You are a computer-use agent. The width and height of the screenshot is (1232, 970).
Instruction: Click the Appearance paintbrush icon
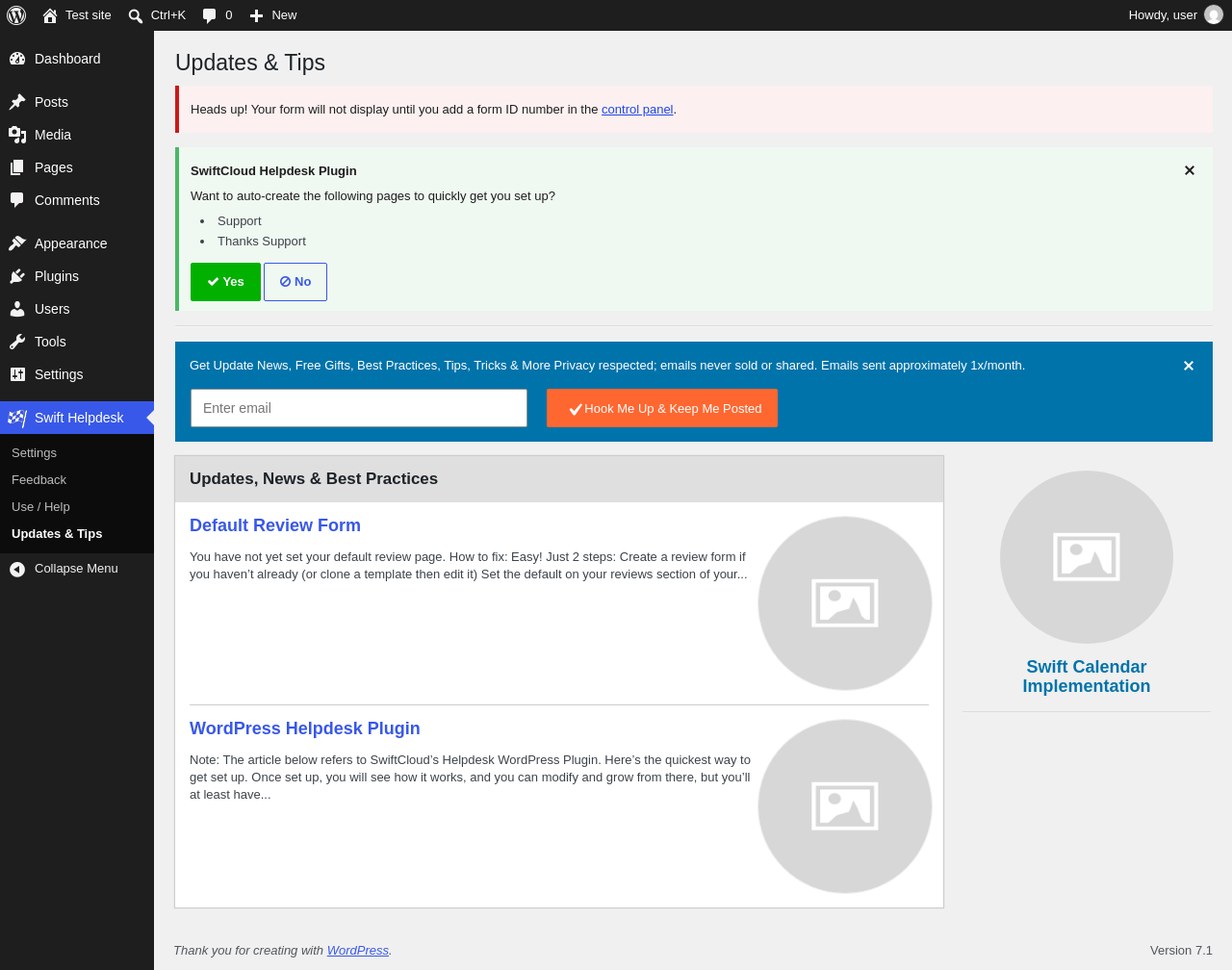click(x=17, y=243)
